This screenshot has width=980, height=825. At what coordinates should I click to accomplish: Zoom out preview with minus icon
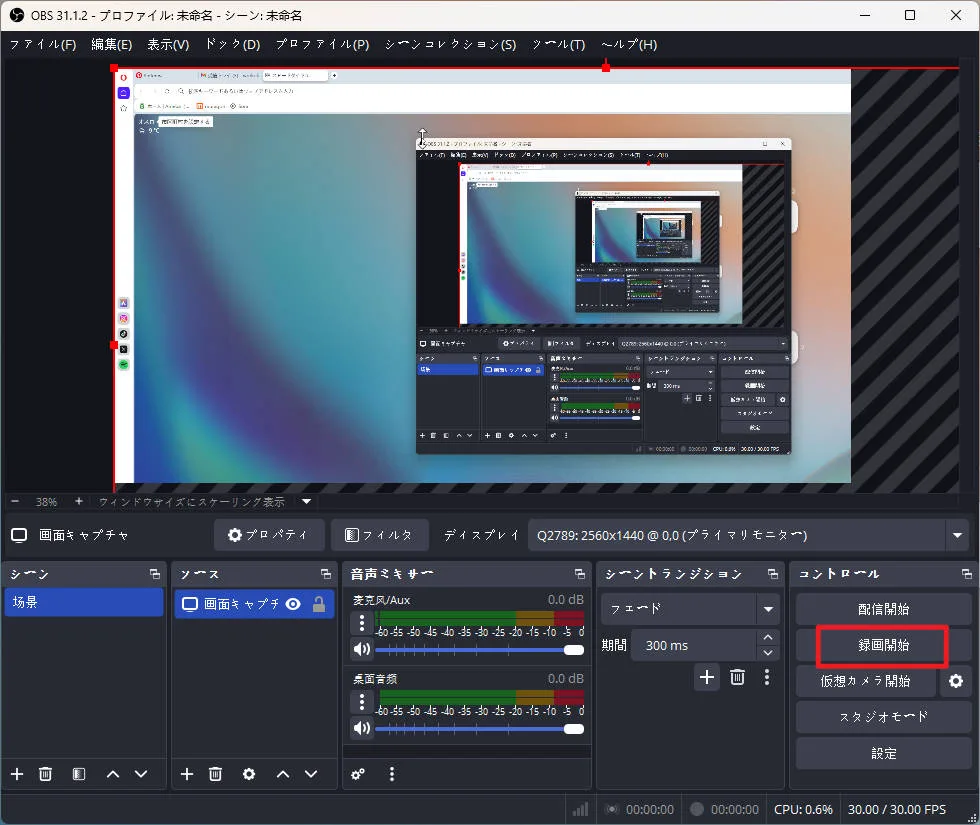pos(15,501)
